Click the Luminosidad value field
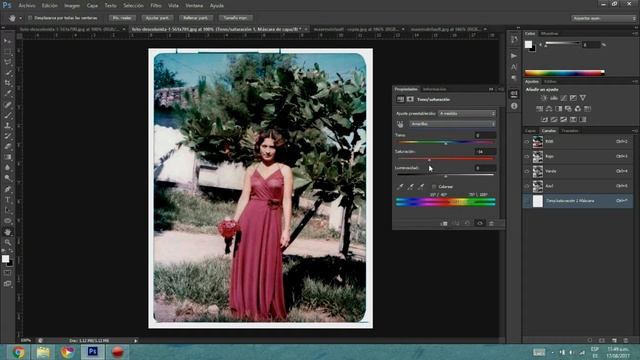The height and width of the screenshot is (360, 640). [485, 168]
